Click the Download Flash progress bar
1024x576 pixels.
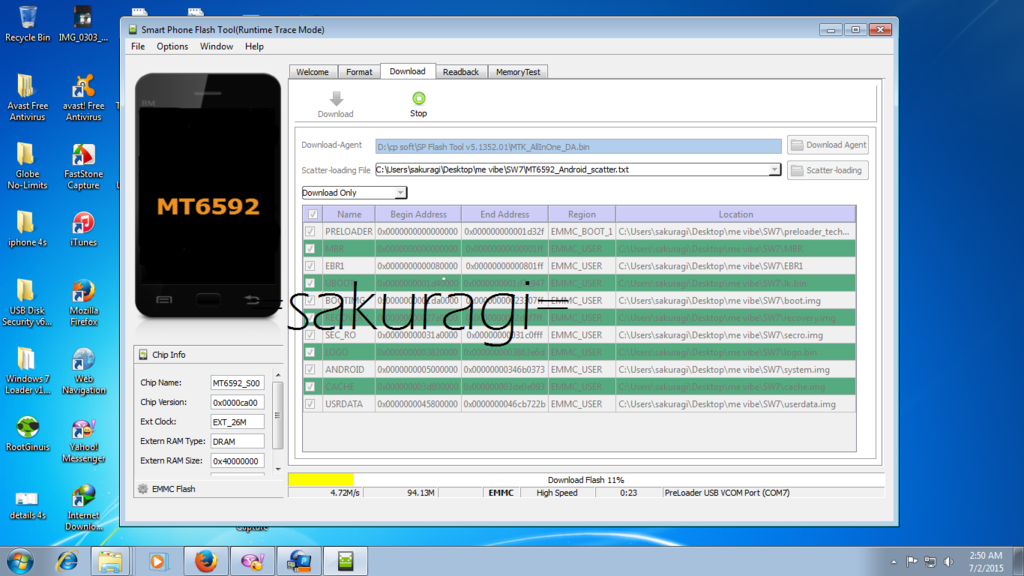pyautogui.click(x=585, y=480)
